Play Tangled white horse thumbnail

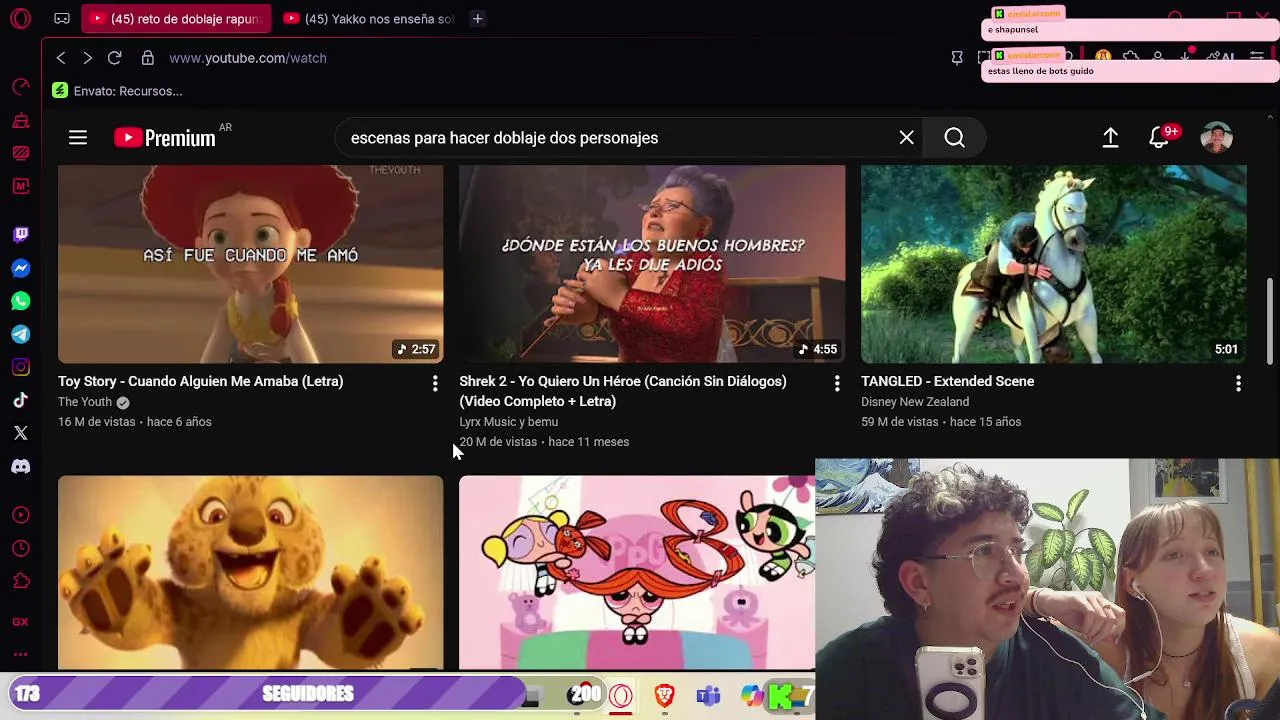pos(1054,264)
